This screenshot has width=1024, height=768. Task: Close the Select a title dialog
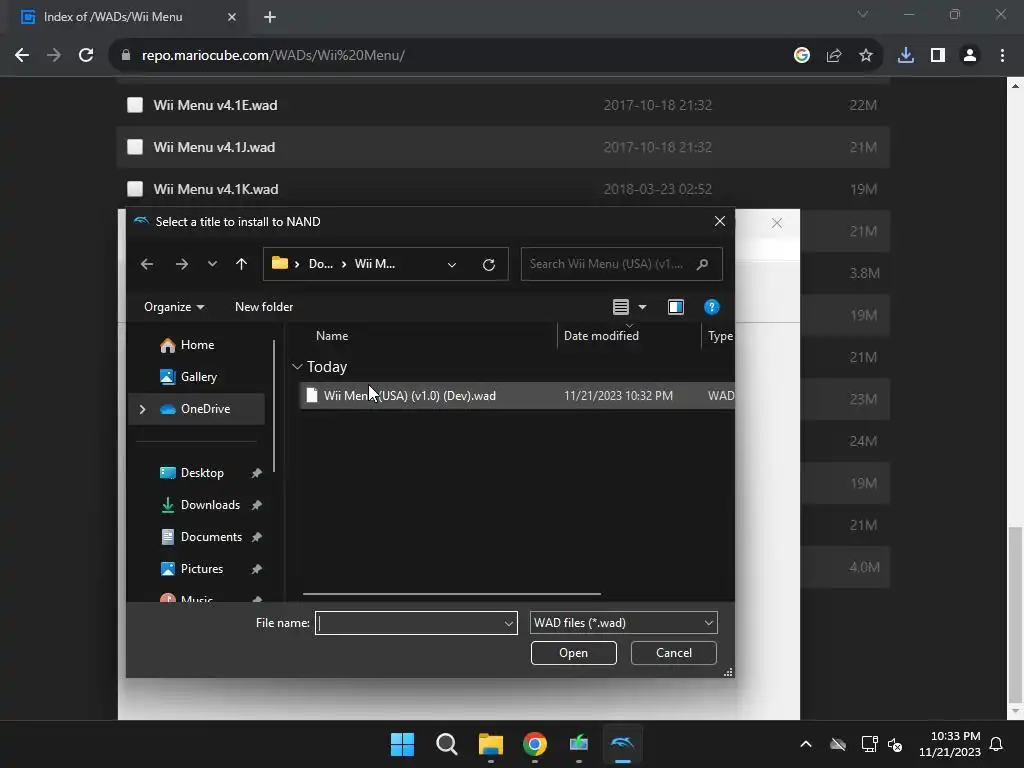coord(720,221)
